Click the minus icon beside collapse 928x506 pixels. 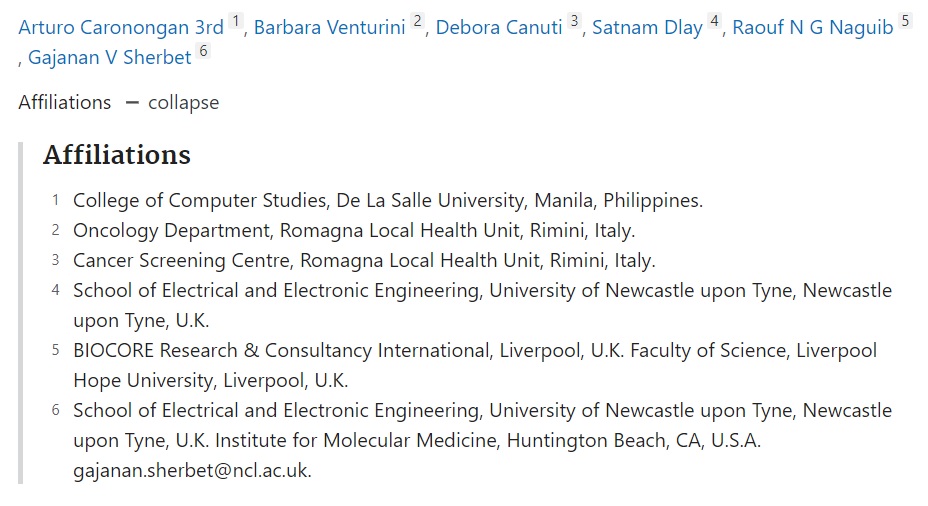pos(132,103)
